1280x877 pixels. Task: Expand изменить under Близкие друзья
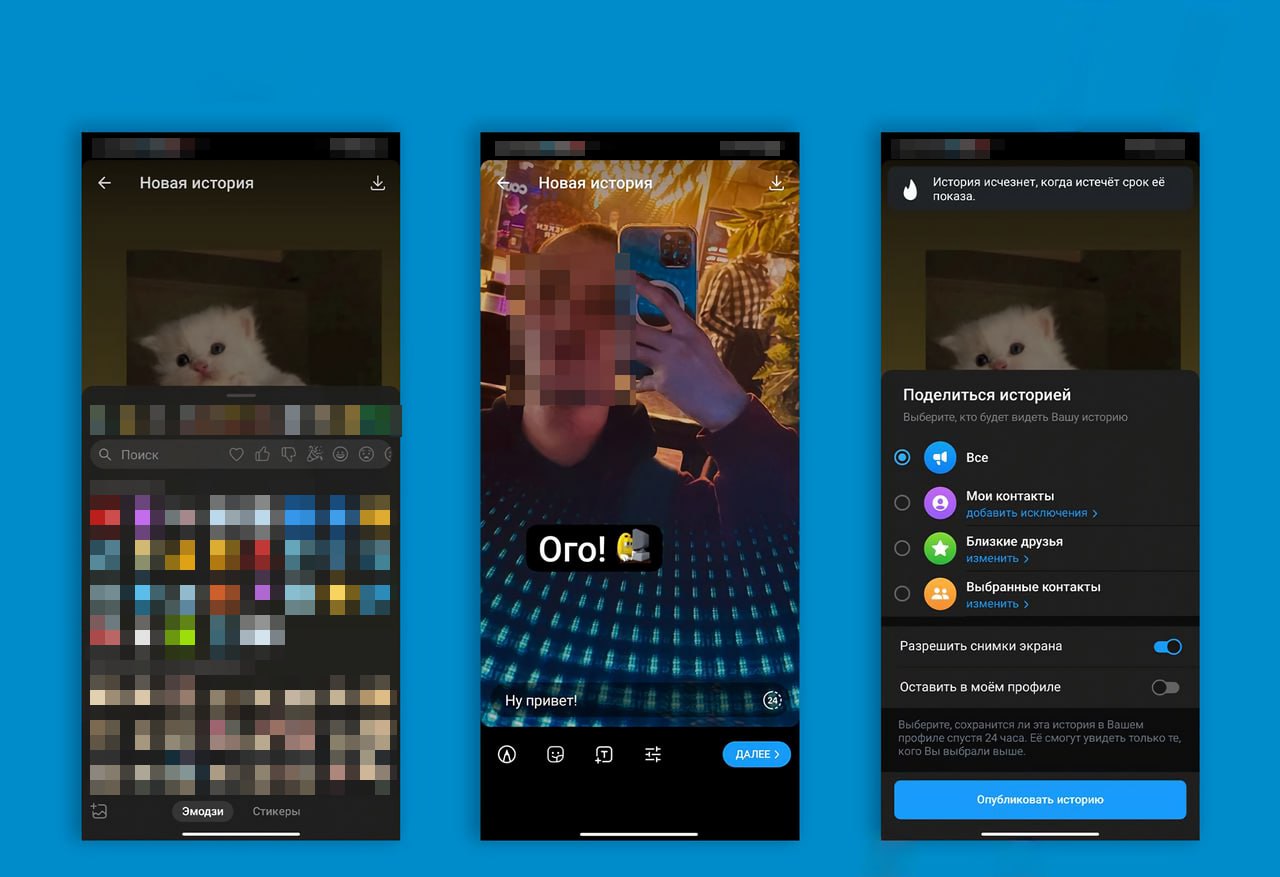[997, 558]
